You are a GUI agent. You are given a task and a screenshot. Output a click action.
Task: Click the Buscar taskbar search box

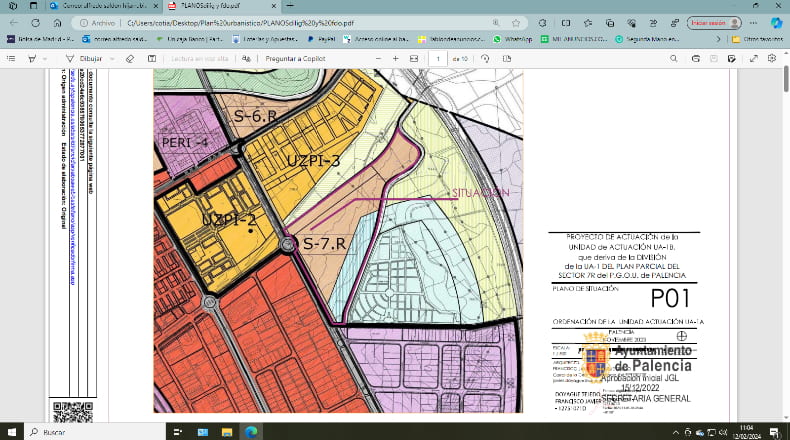[95, 432]
